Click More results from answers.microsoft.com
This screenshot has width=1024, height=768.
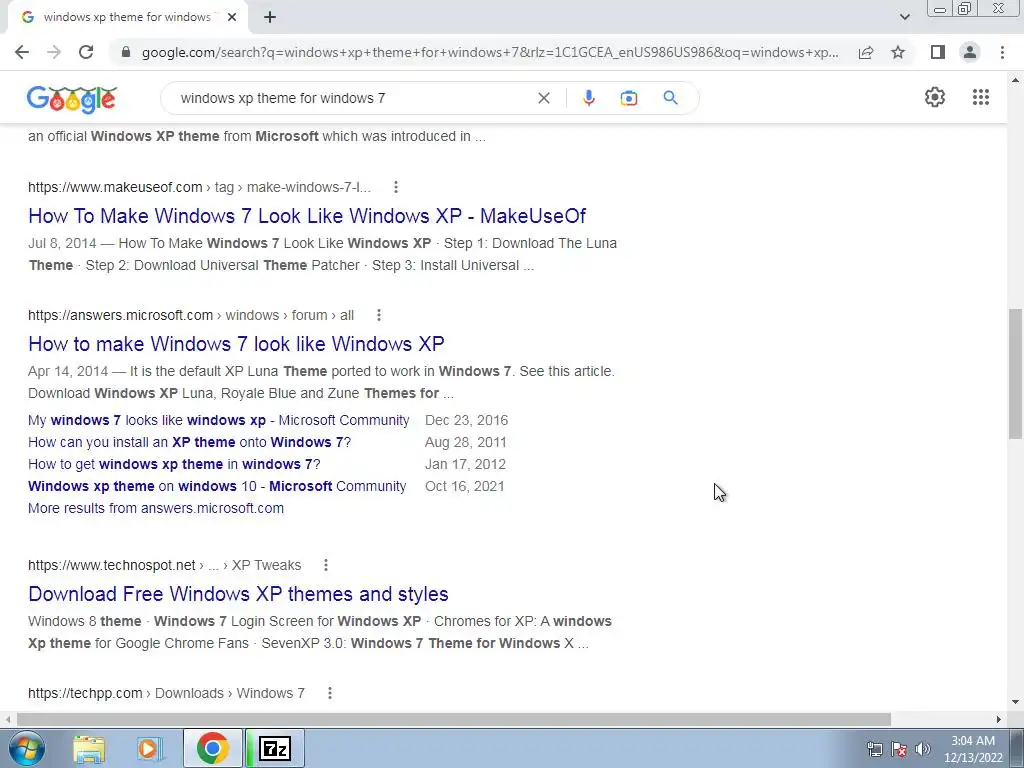pos(156,508)
